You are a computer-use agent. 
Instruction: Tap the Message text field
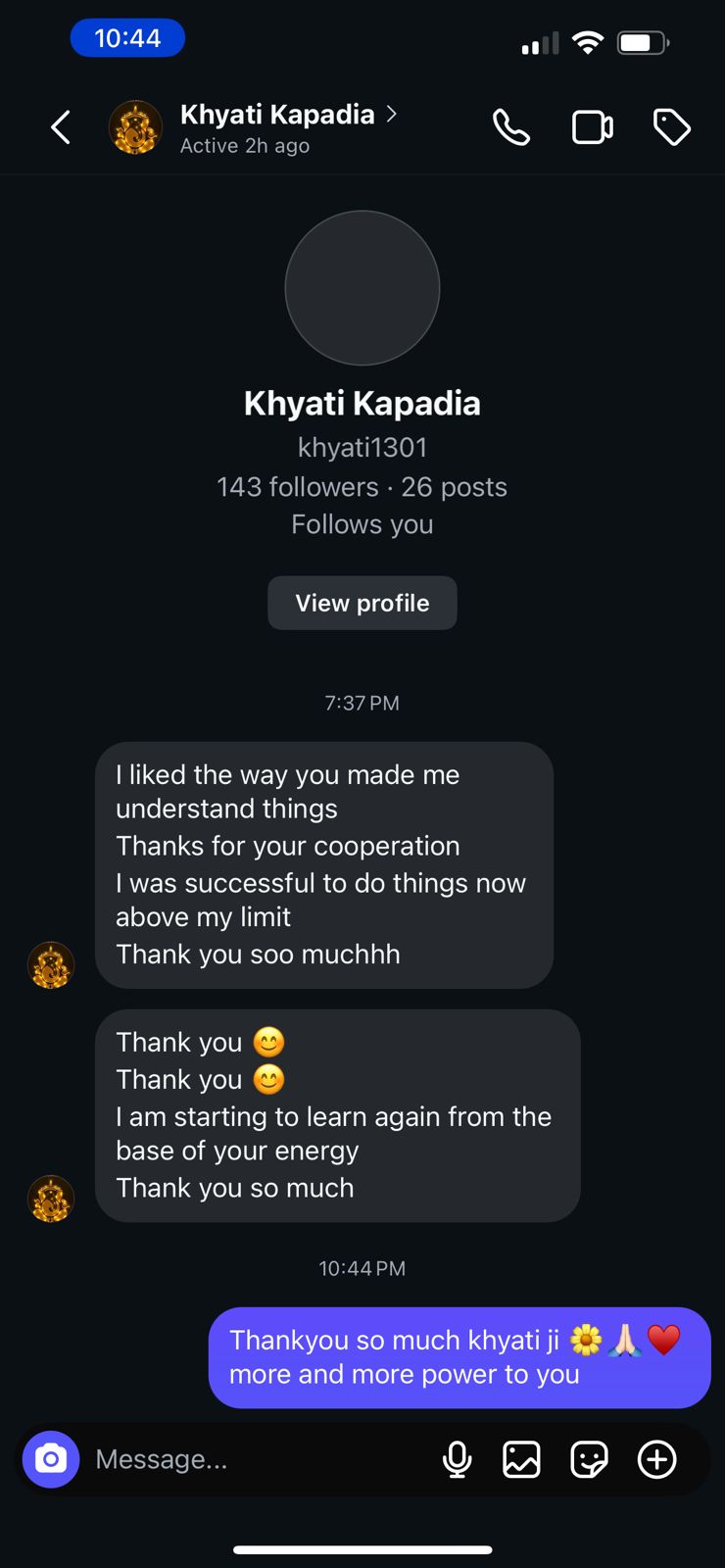pyautogui.click(x=255, y=1459)
